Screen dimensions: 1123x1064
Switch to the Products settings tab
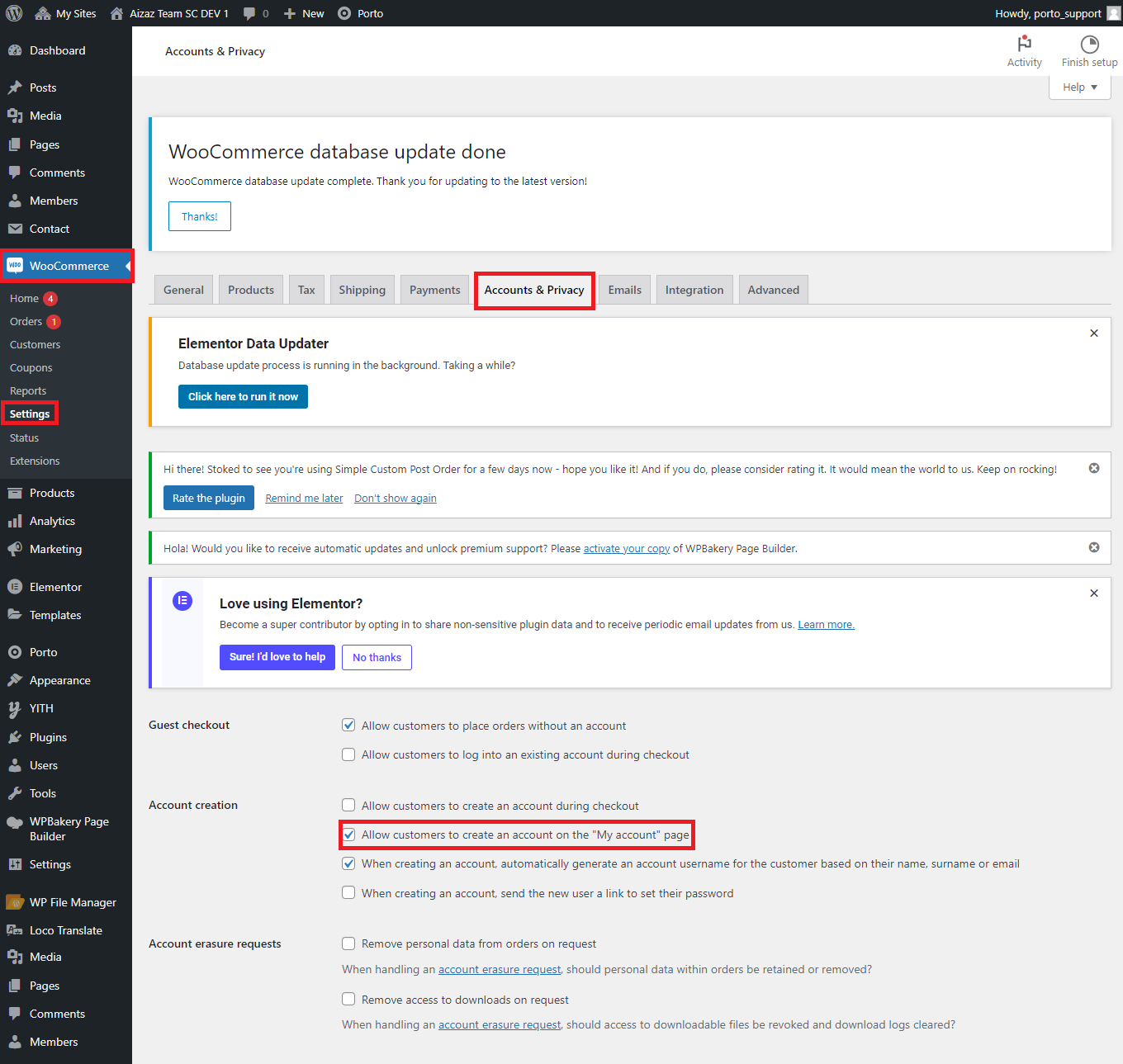[251, 290]
